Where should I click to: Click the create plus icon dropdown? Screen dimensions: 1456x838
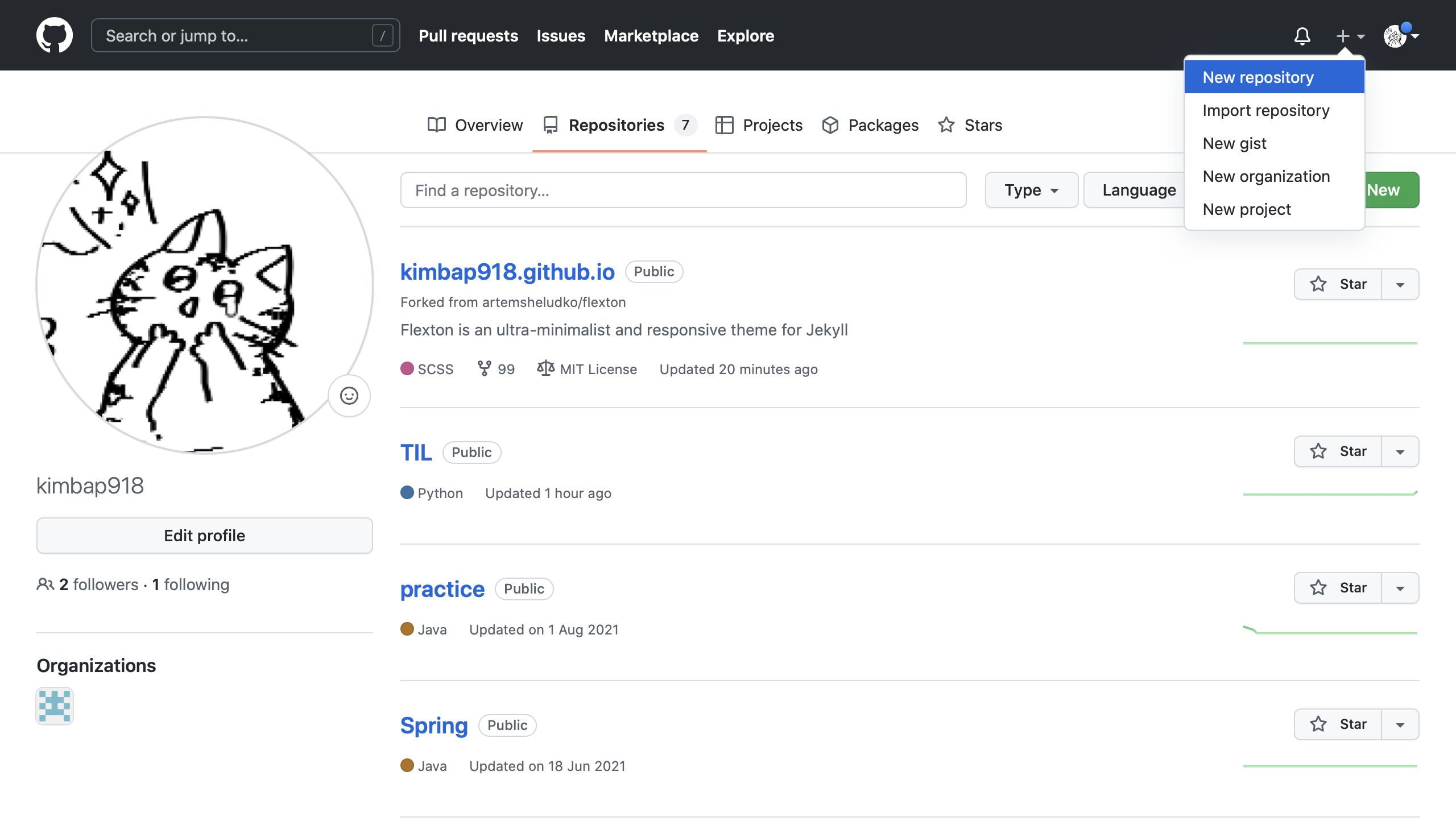coord(1349,36)
